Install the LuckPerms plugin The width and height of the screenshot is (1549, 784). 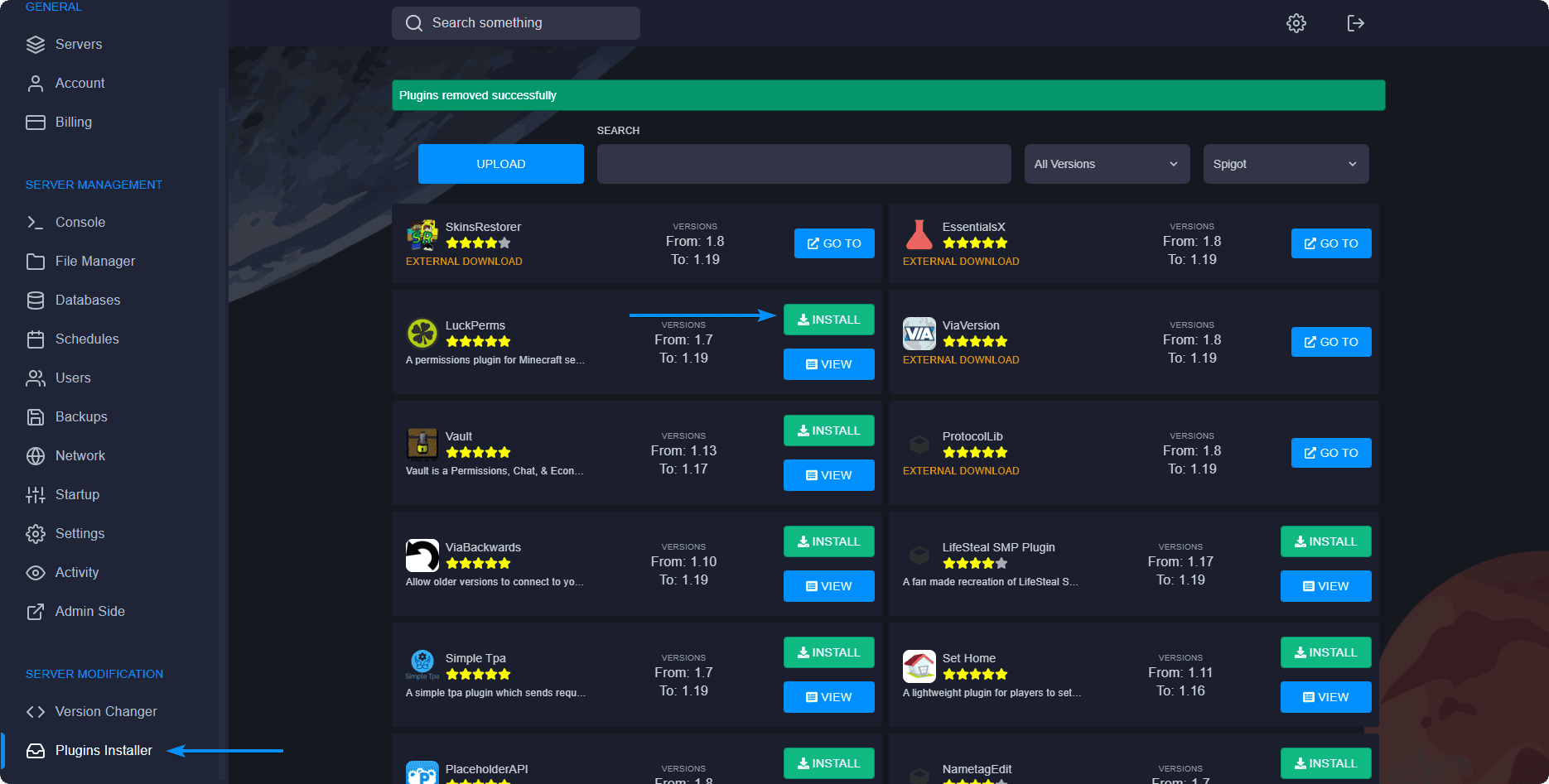[x=828, y=320]
